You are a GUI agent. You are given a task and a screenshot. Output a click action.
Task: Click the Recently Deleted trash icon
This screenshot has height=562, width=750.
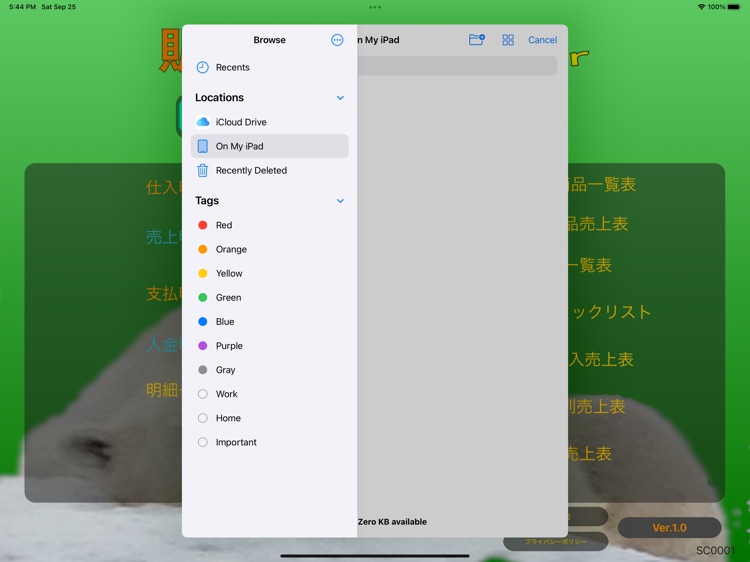203,170
